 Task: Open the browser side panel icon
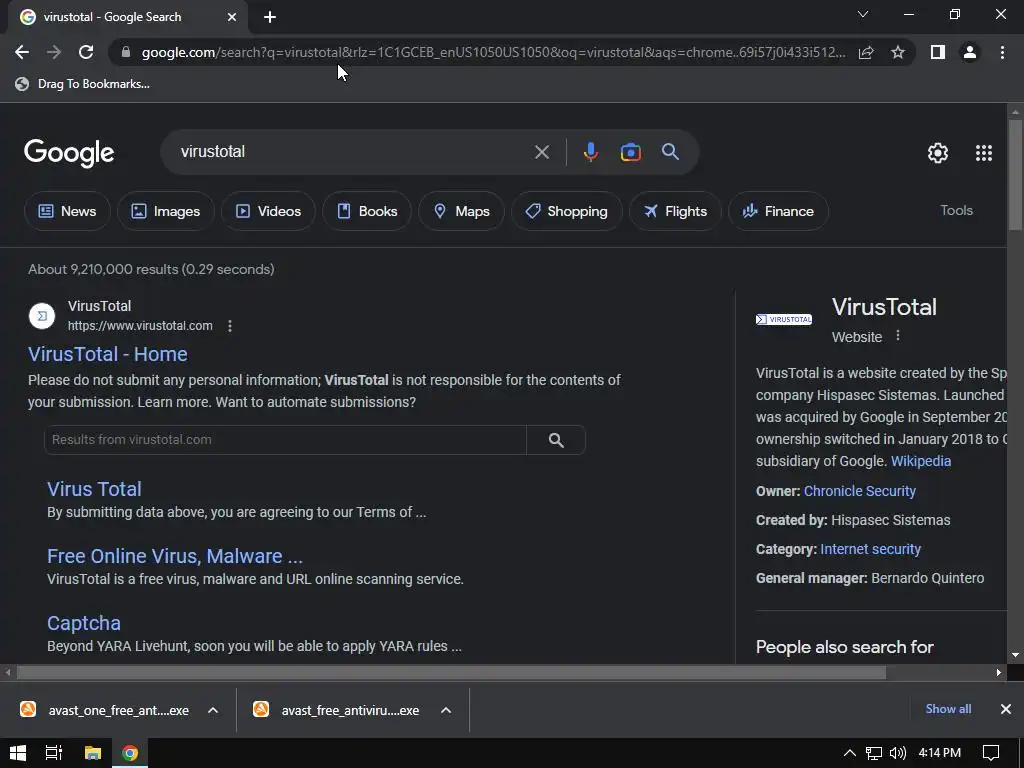(938, 52)
